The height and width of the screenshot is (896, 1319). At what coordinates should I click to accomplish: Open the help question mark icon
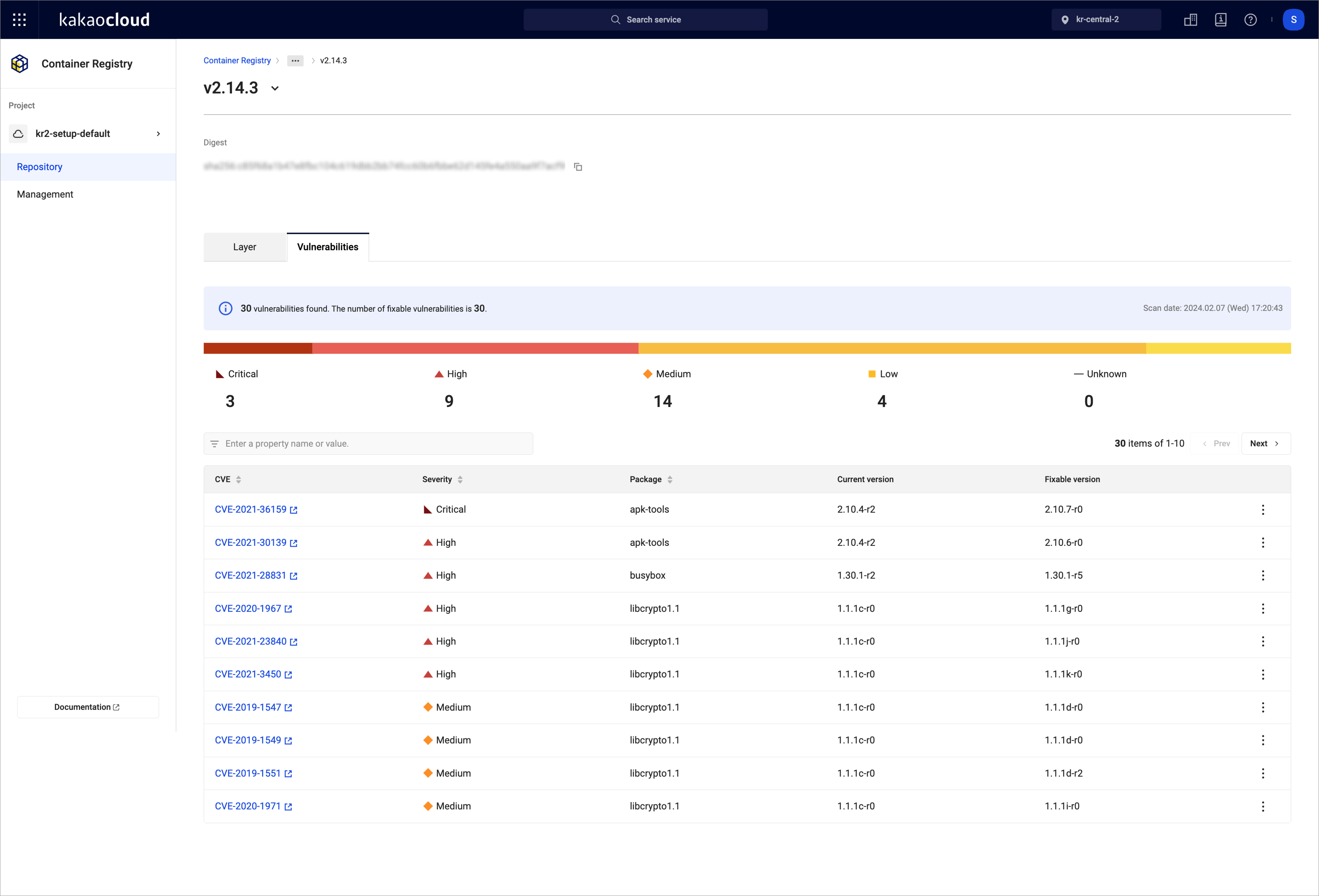tap(1250, 20)
